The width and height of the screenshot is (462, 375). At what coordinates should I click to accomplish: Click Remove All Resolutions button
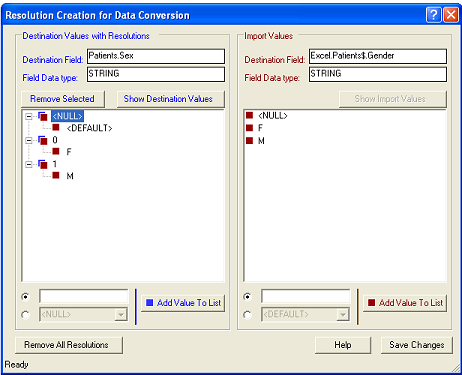(69, 345)
